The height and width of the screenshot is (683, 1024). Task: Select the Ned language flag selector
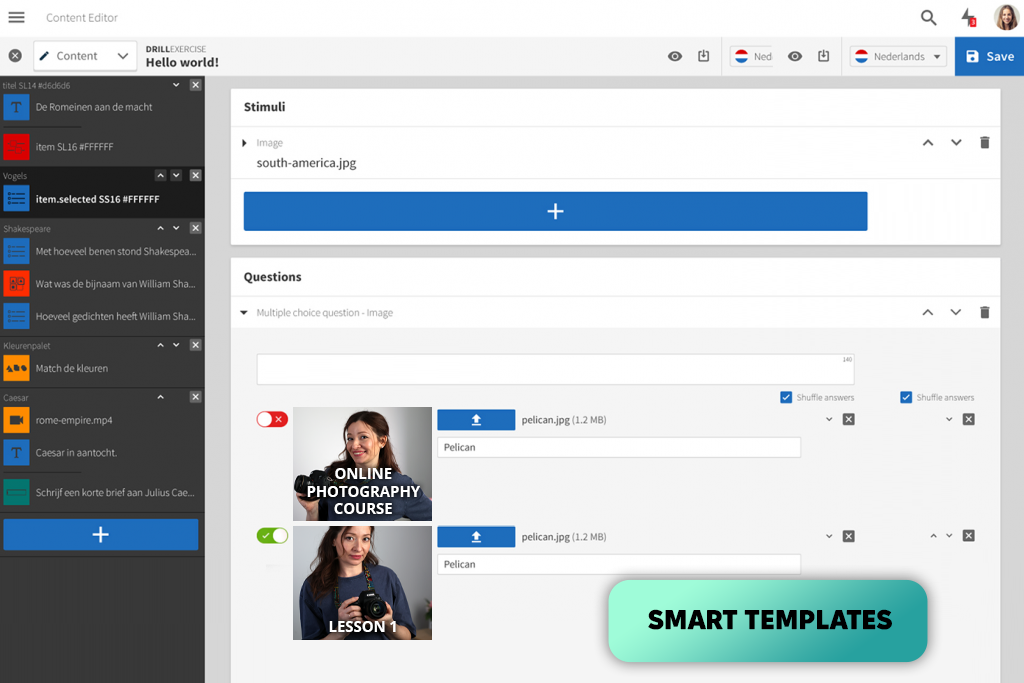[752, 57]
